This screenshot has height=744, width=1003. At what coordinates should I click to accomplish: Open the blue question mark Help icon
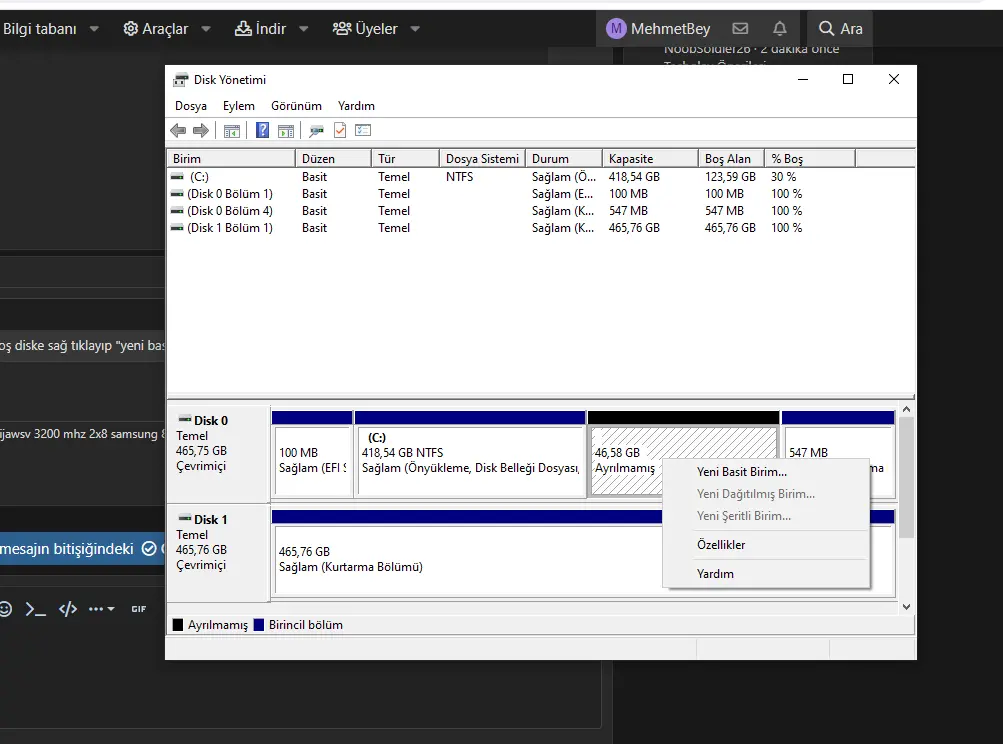point(262,131)
